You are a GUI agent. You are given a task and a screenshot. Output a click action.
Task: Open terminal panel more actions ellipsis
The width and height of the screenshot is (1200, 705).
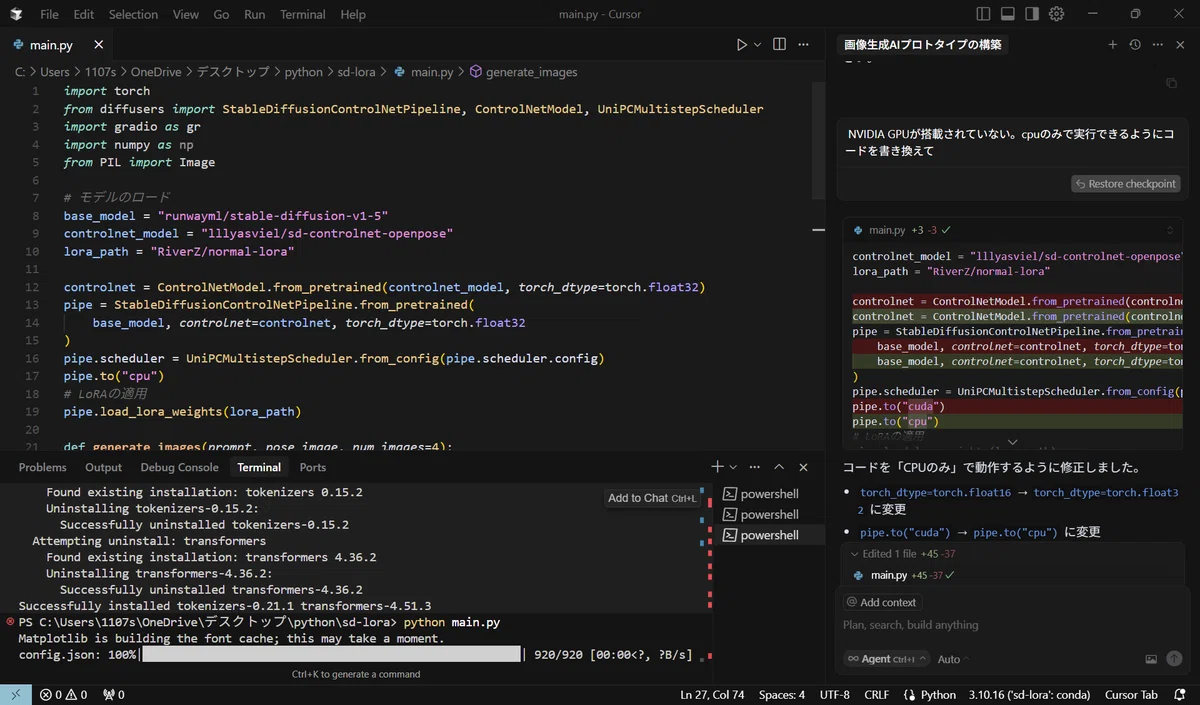pos(755,467)
